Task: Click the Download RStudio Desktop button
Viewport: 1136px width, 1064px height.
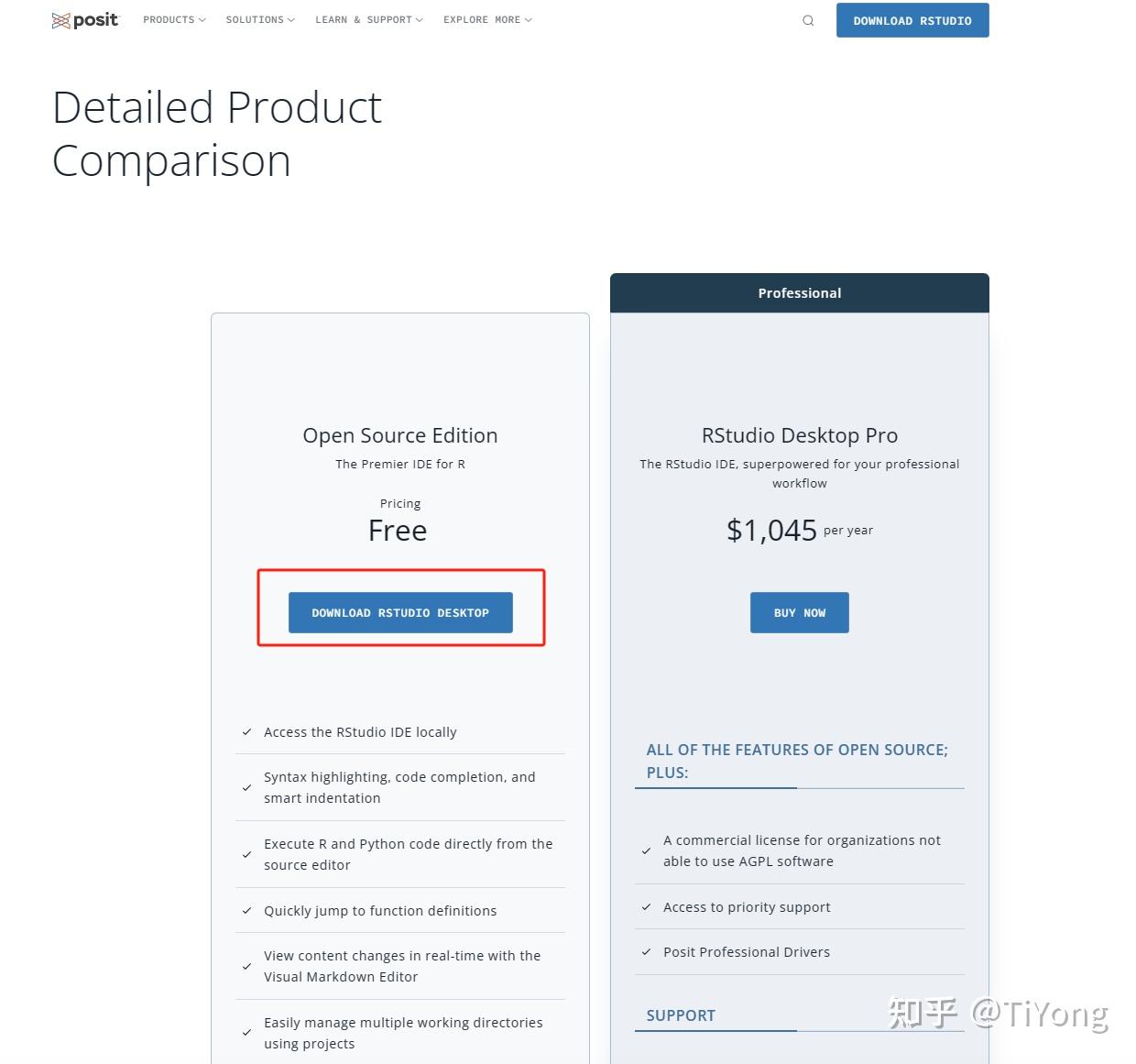Action: click(400, 612)
